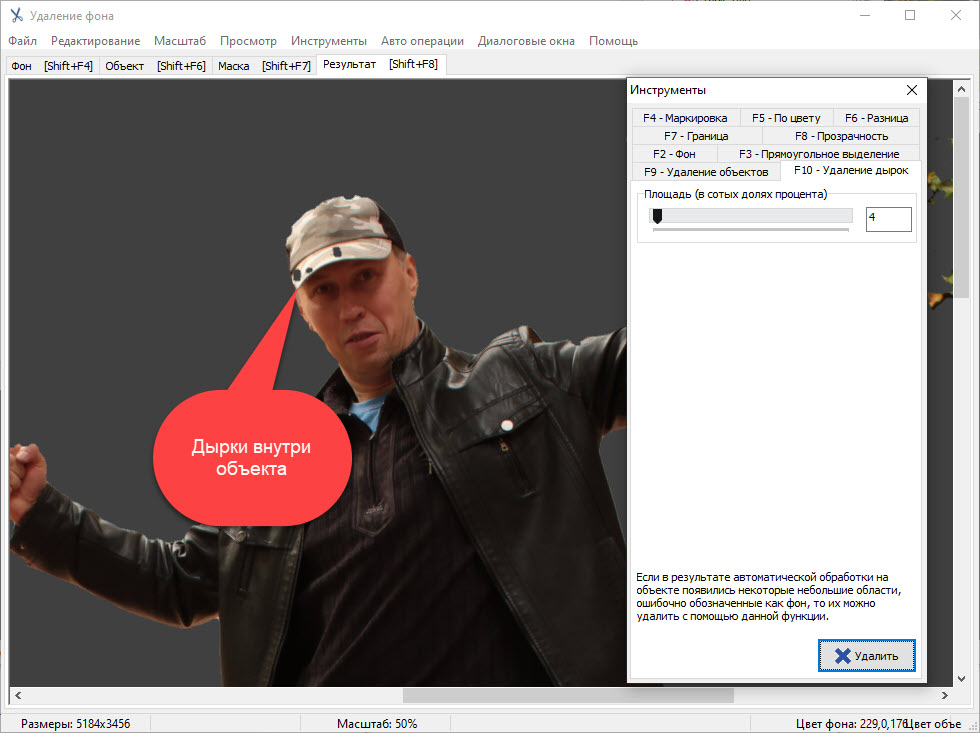This screenshot has height=733, width=980.
Task: Click the area value input field
Action: pos(888,218)
